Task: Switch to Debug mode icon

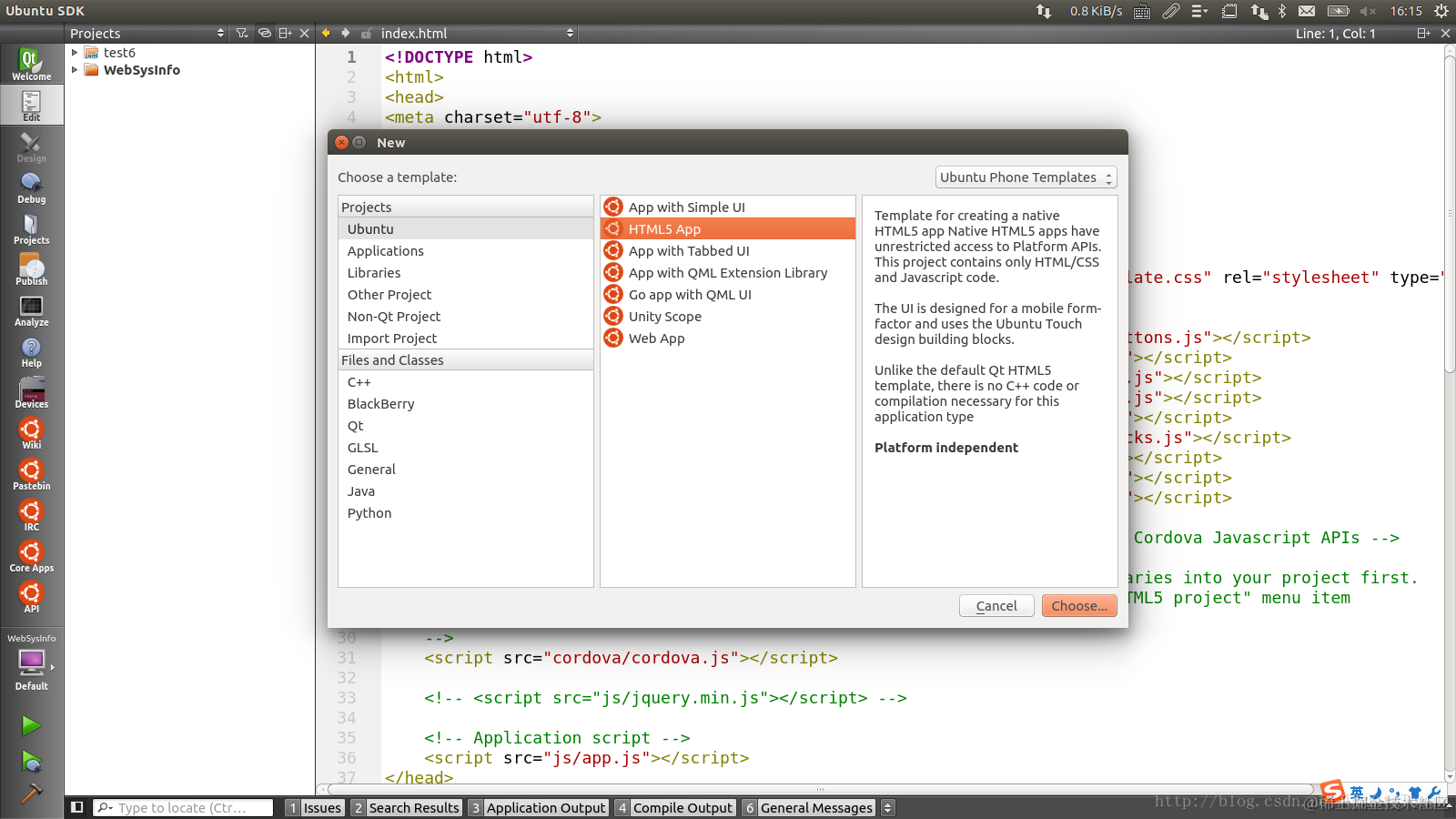Action: (31, 187)
